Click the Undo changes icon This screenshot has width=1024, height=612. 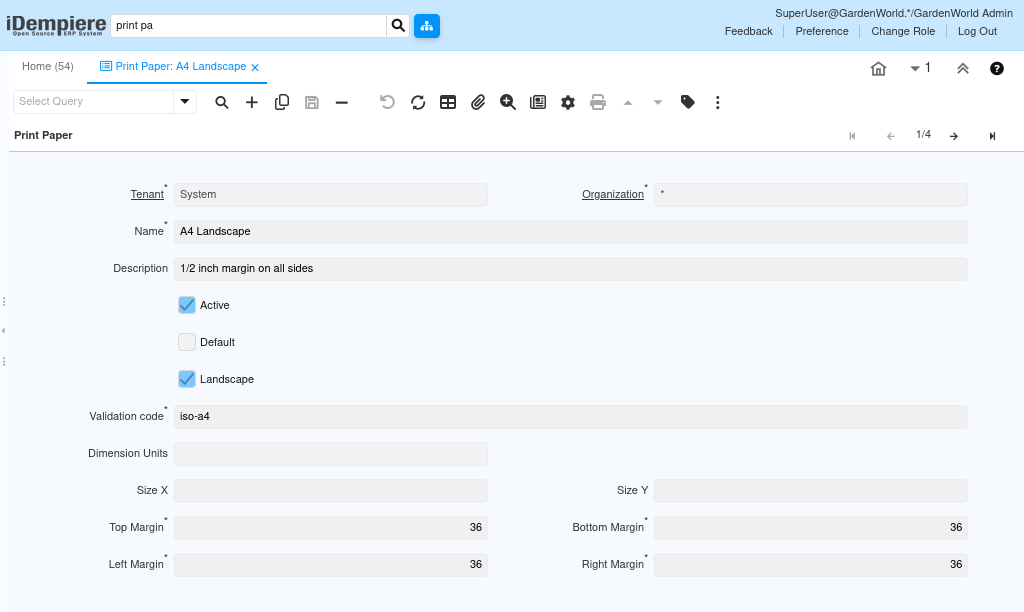387,103
